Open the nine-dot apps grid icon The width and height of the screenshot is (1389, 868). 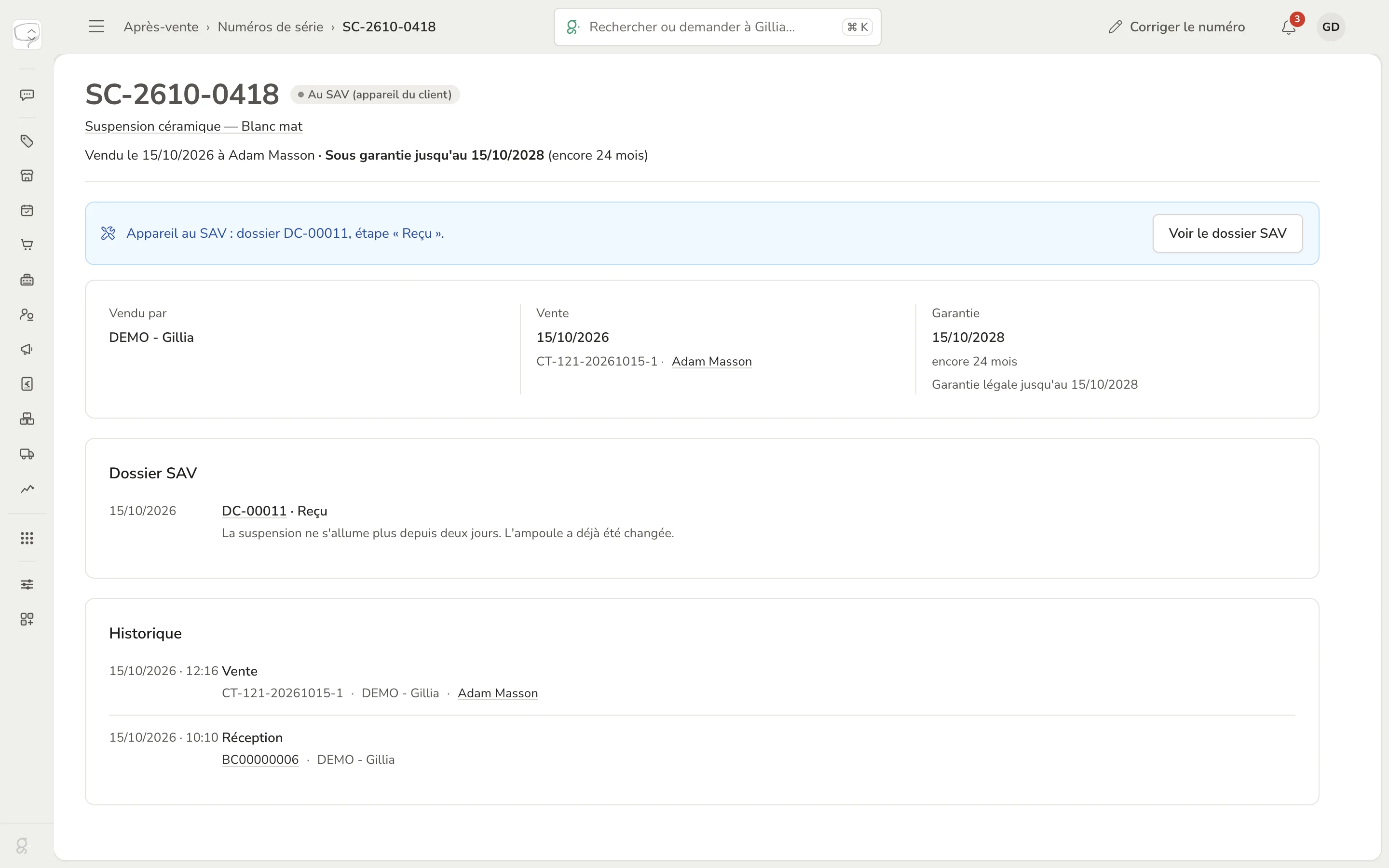click(x=27, y=538)
